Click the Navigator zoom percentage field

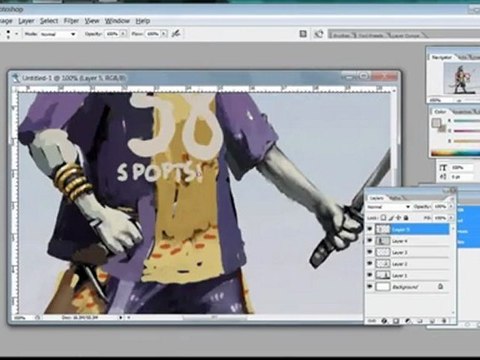tap(435, 100)
